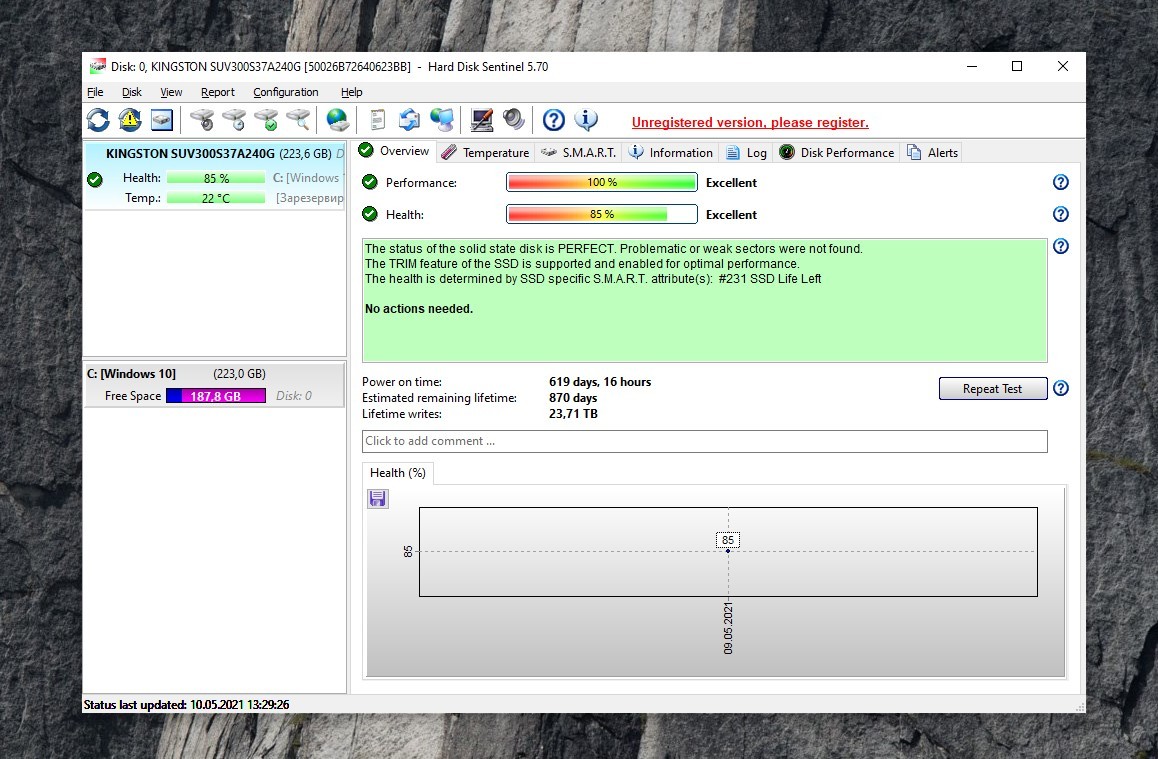Click the information speech bubble toolbar icon
This screenshot has height=759, width=1158.
[586, 120]
